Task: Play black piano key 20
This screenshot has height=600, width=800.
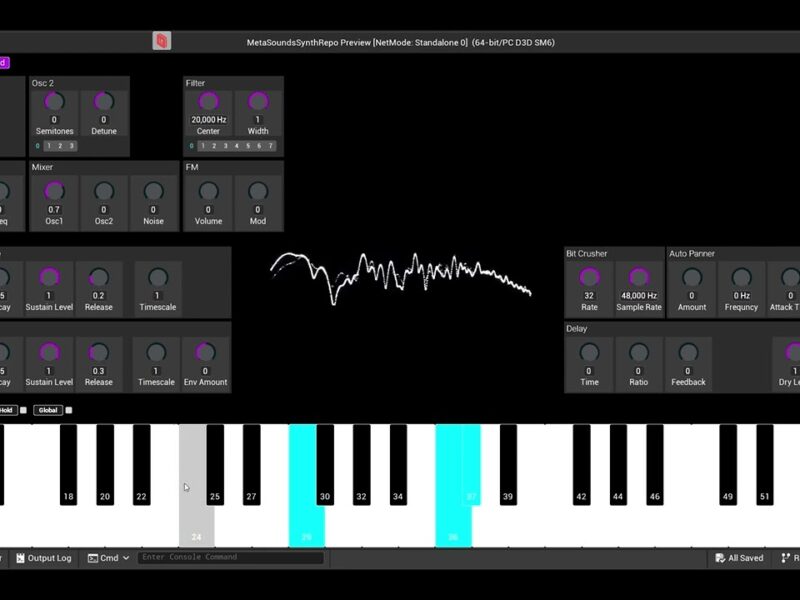Action: (105, 464)
